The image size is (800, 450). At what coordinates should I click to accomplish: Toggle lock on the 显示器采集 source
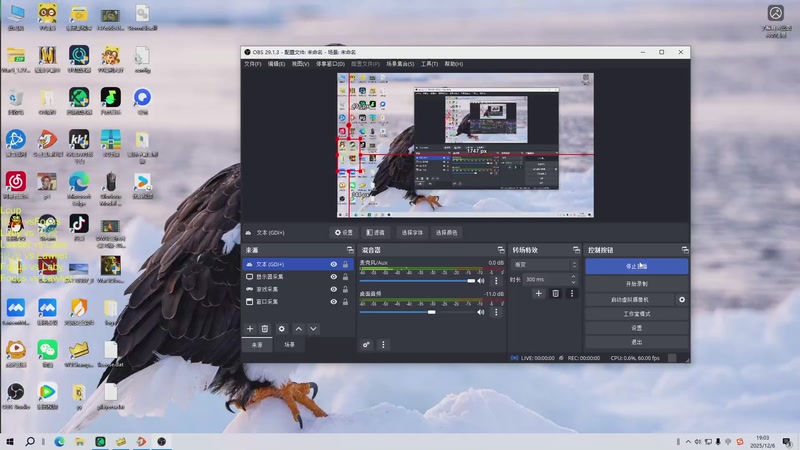345,277
